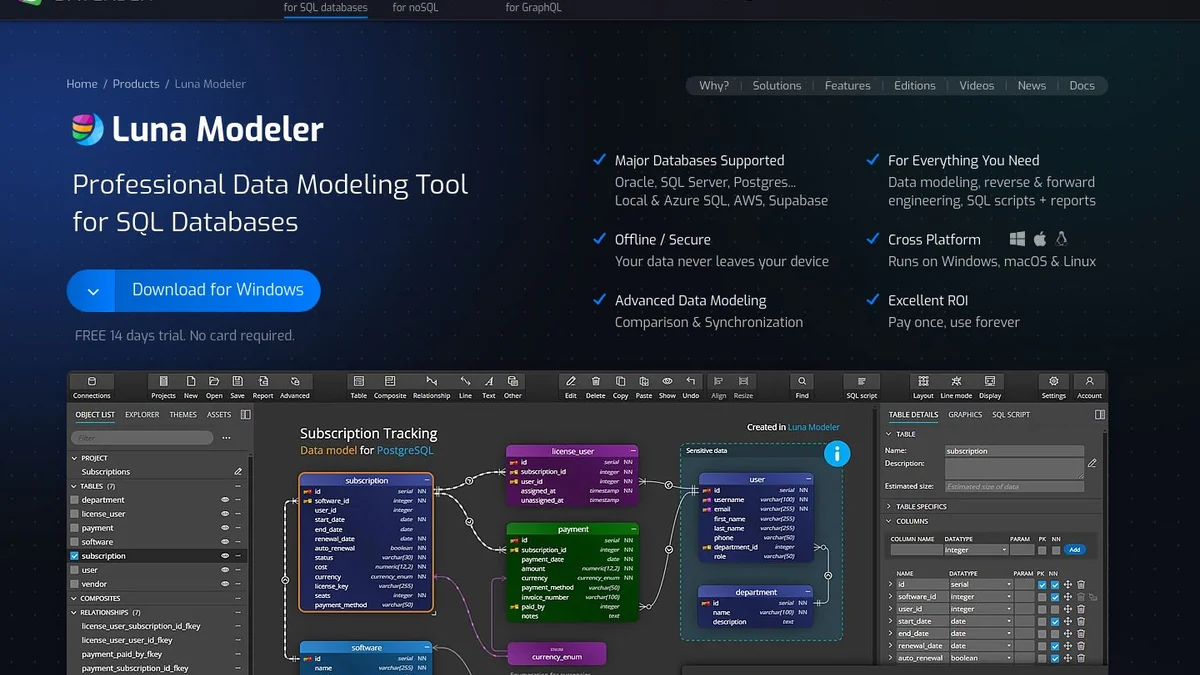Check the license_user table checkbox
The height and width of the screenshot is (675, 1200).
[74, 514]
